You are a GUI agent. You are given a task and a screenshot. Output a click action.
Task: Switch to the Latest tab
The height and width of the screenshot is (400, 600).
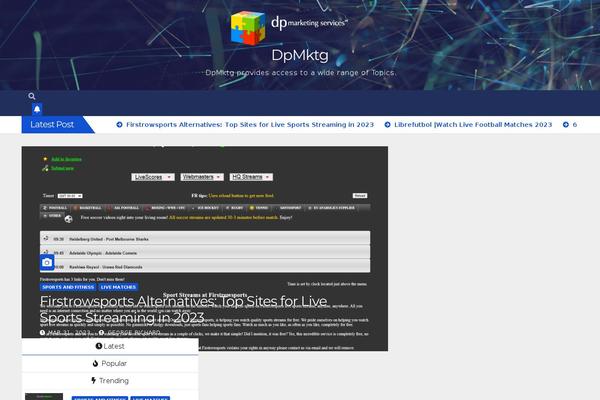(x=110, y=346)
